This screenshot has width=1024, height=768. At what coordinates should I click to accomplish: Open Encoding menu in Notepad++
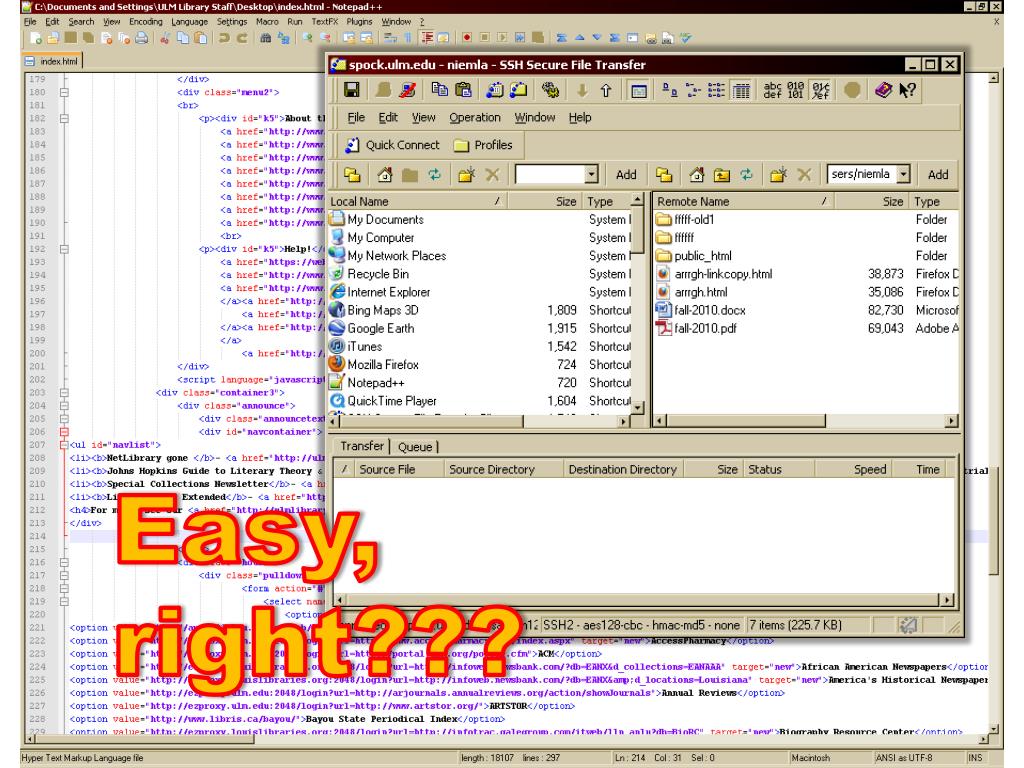point(146,22)
